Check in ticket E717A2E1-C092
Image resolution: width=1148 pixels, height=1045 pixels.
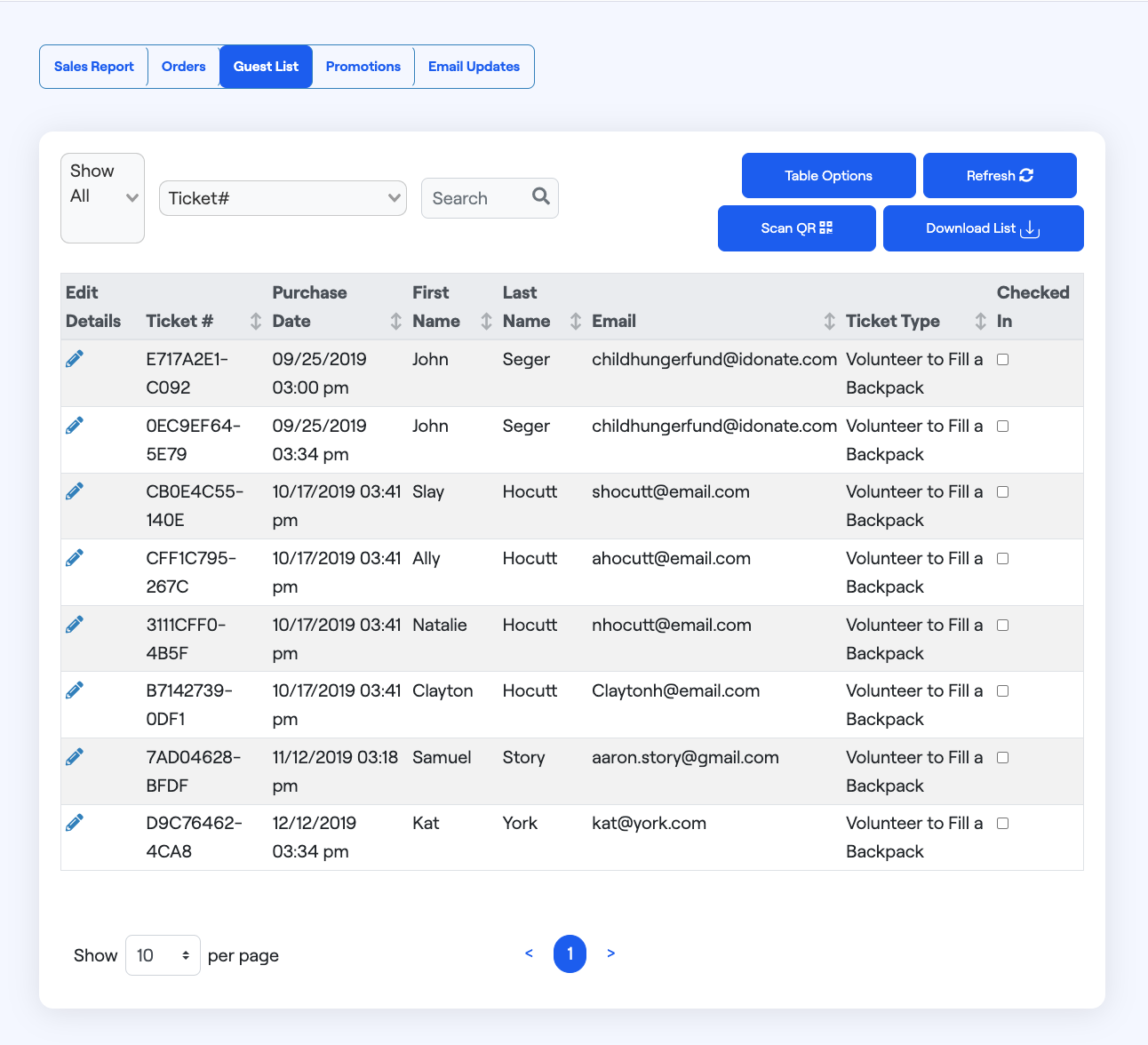tap(1002, 360)
